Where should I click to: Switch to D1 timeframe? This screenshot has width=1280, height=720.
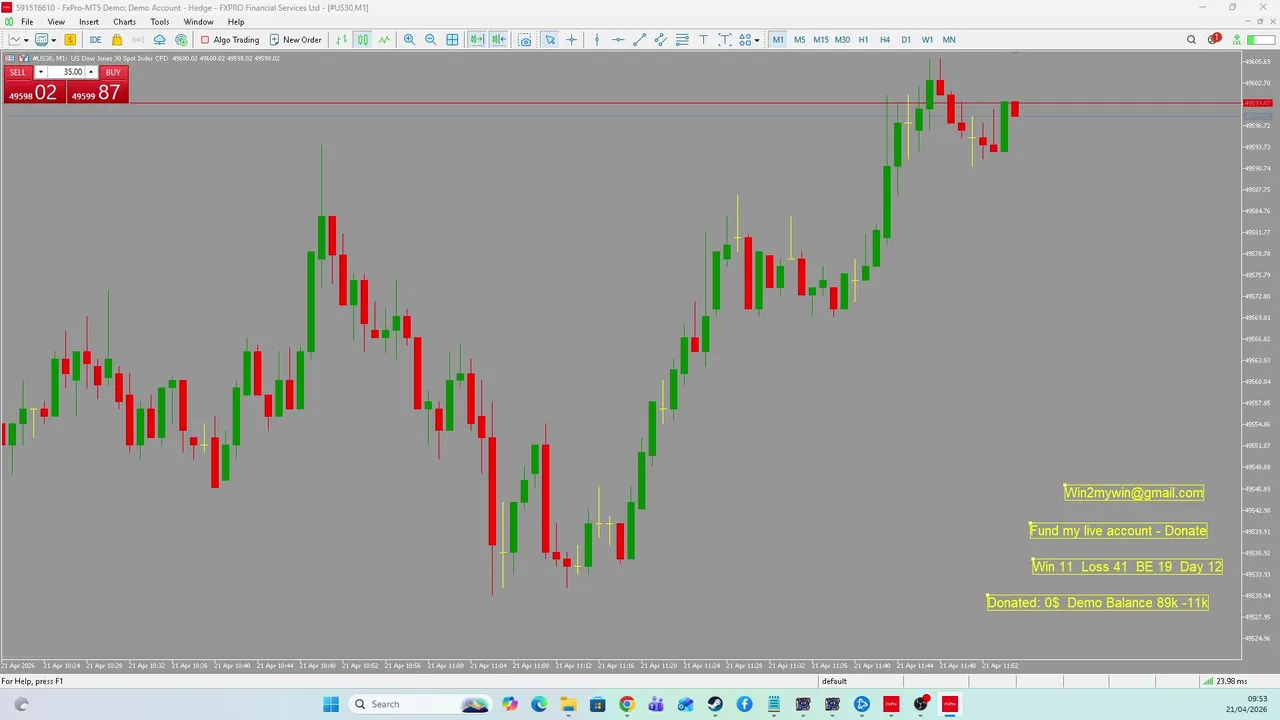906,40
